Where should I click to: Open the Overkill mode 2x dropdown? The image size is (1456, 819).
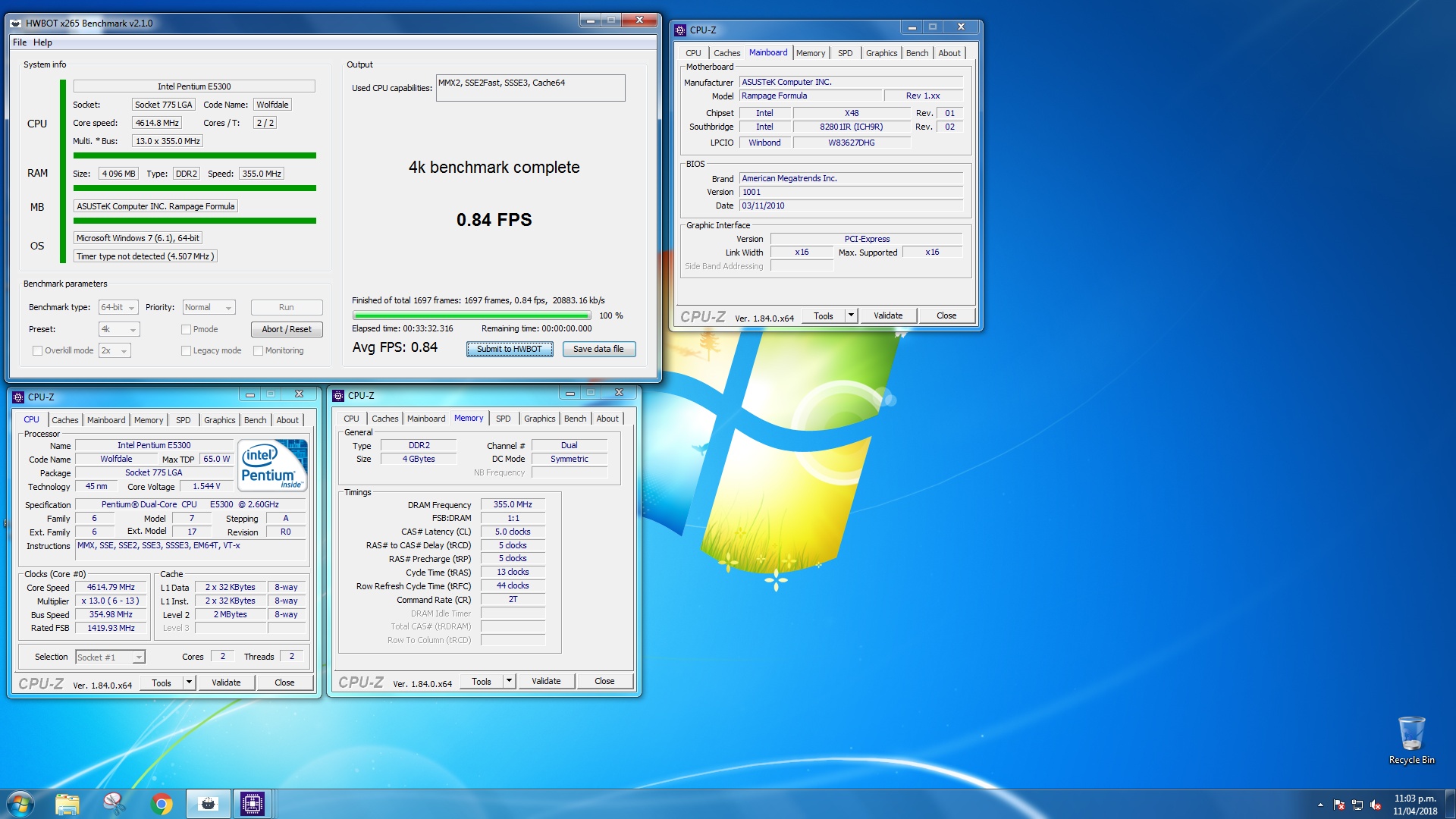(115, 350)
